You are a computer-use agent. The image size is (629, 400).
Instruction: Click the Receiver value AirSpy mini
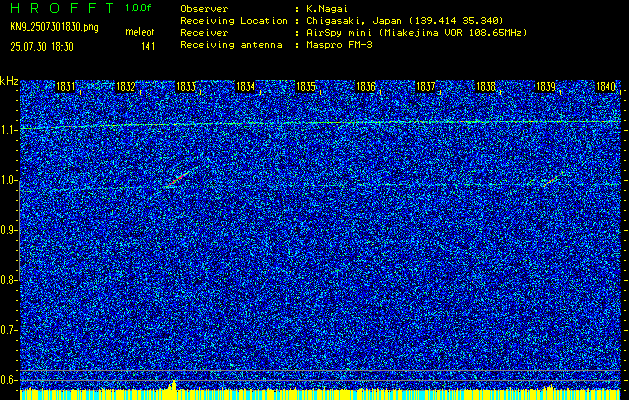[x=416, y=33]
